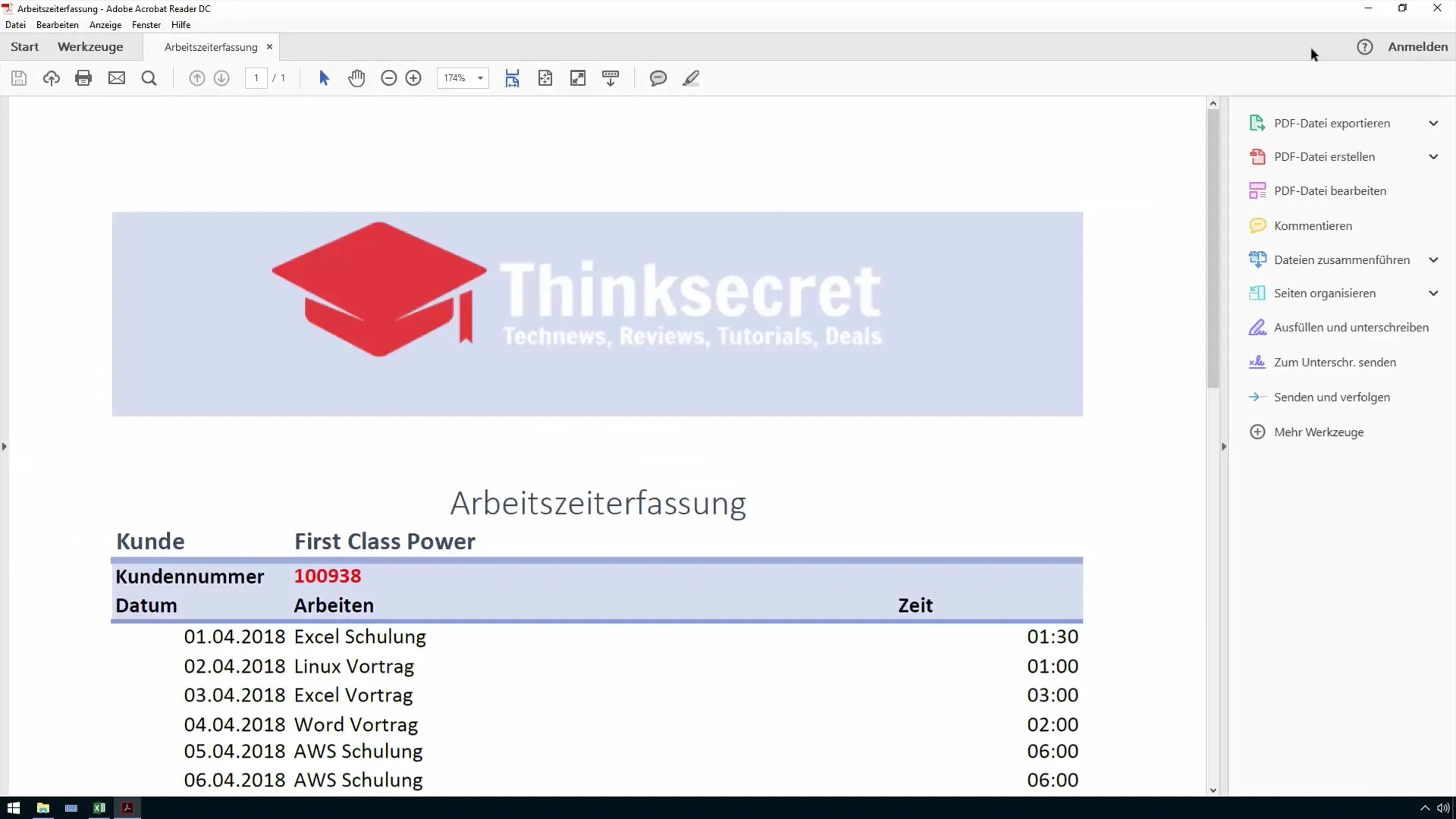Viewport: 1456px width, 819px height.
Task: Click the send by email envelope icon
Action: pyautogui.click(x=117, y=78)
